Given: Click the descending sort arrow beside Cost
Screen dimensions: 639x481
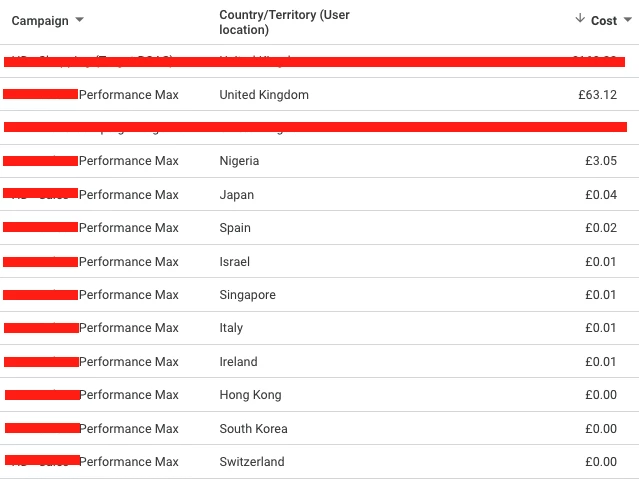Looking at the screenshot, I should [x=580, y=20].
